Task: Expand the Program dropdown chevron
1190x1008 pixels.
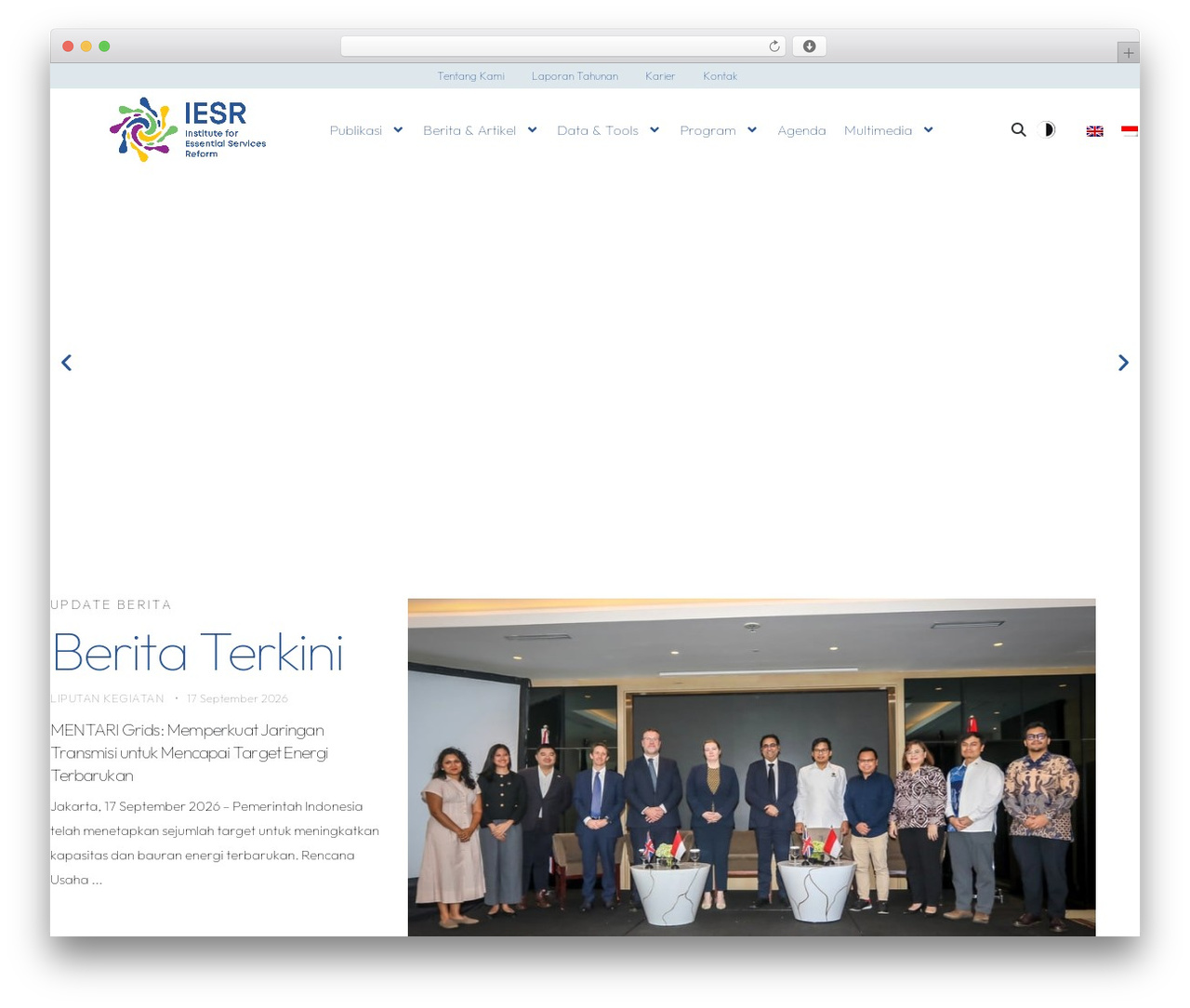Action: pos(752,130)
